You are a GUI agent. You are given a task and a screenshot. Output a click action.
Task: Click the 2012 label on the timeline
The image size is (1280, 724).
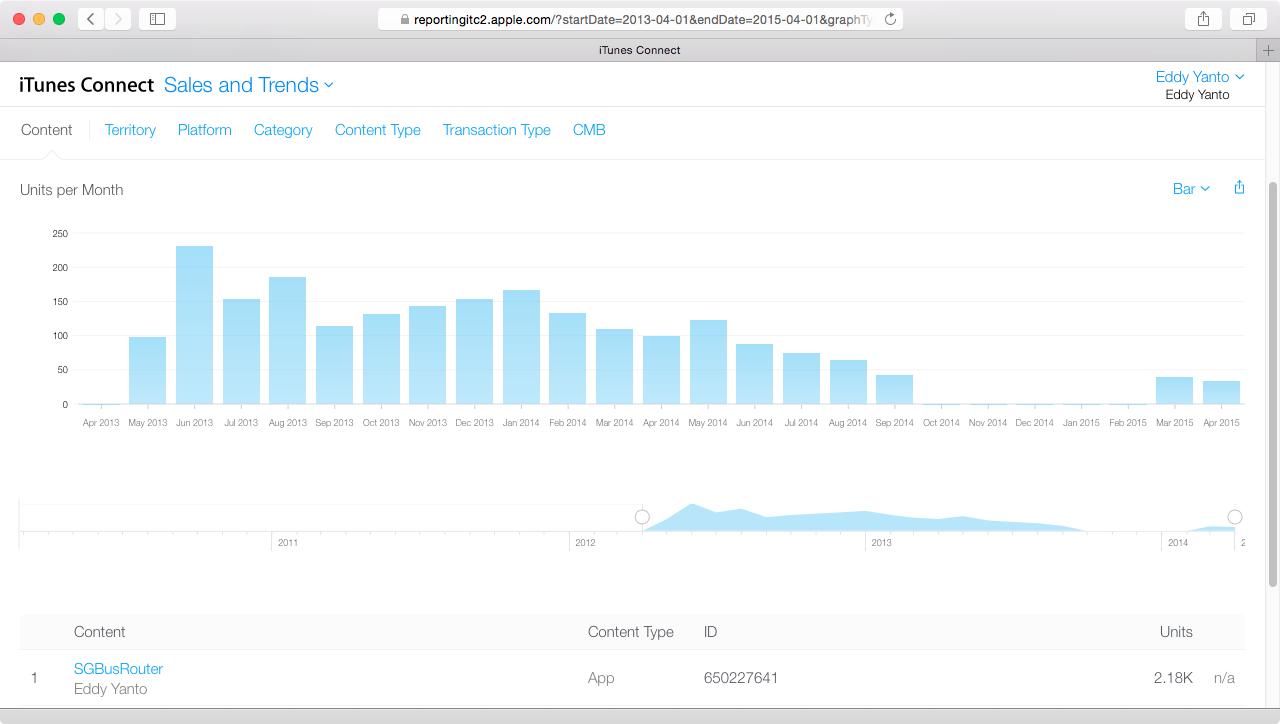coord(585,542)
